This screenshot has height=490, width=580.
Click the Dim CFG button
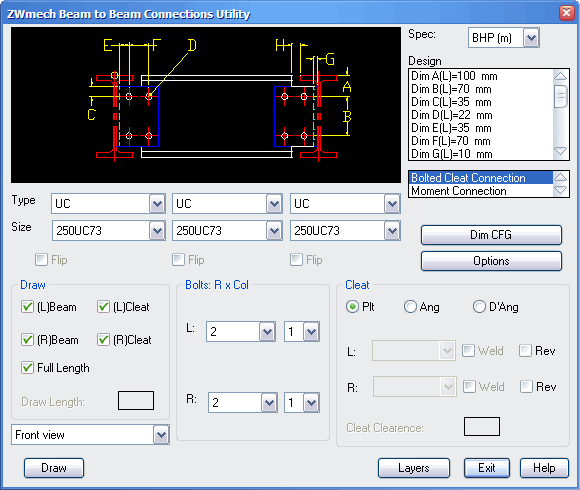click(x=491, y=235)
